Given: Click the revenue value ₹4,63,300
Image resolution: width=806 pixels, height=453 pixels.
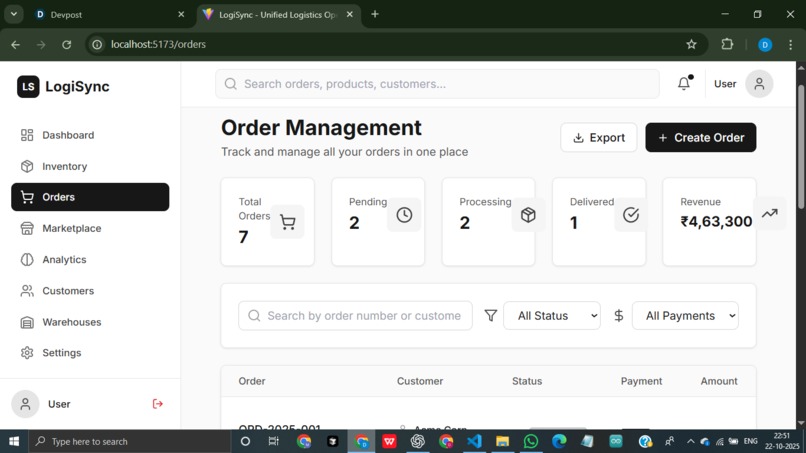Looking at the screenshot, I should 716,222.
